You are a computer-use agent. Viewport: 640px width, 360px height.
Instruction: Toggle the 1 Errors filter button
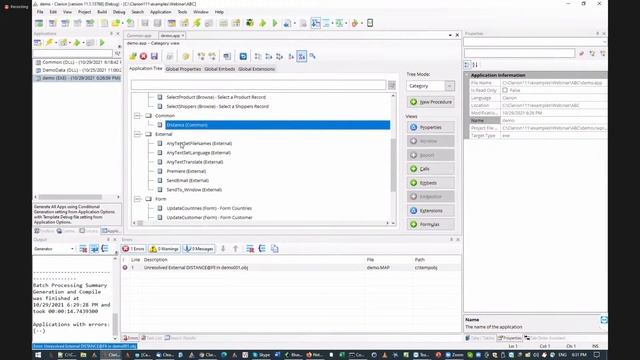tap(133, 249)
